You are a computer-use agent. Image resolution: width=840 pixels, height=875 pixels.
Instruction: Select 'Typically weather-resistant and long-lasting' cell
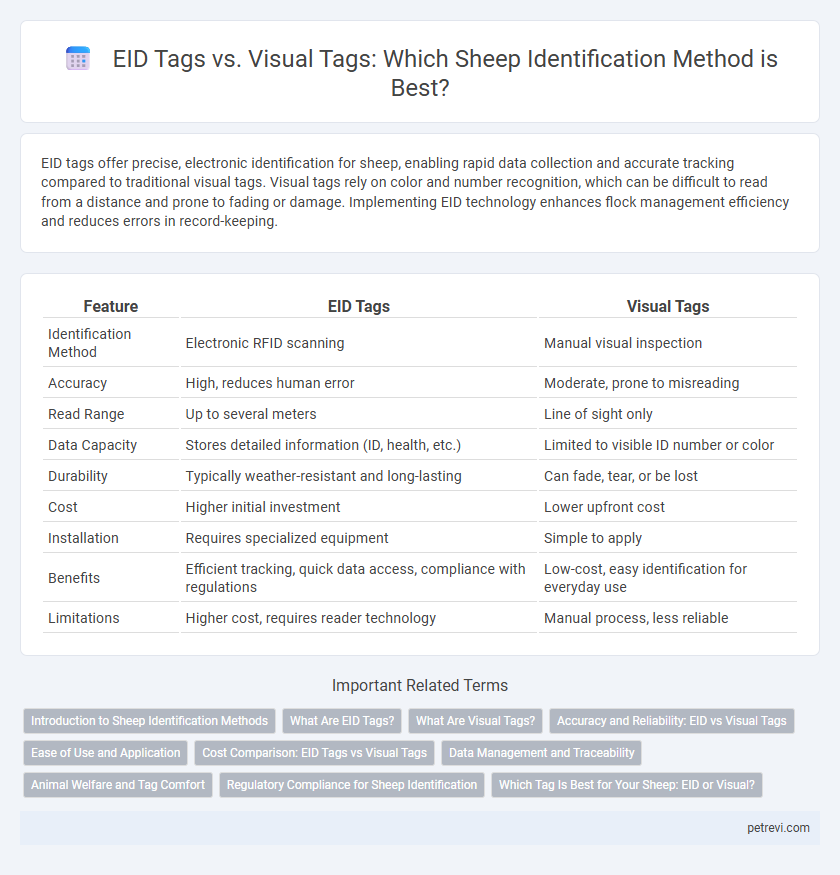358,476
